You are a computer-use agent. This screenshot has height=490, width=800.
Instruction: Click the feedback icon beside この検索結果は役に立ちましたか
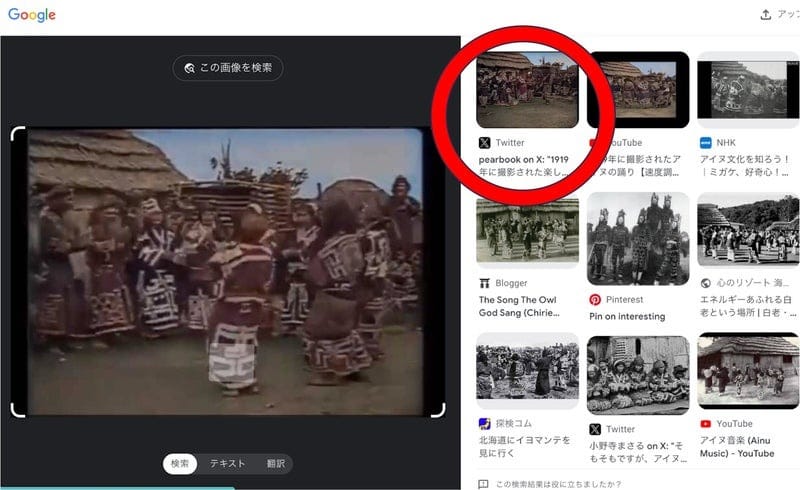click(483, 484)
